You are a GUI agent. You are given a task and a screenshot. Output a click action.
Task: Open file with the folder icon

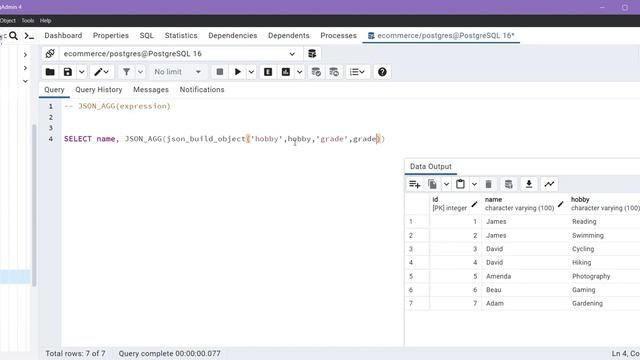click(50, 72)
